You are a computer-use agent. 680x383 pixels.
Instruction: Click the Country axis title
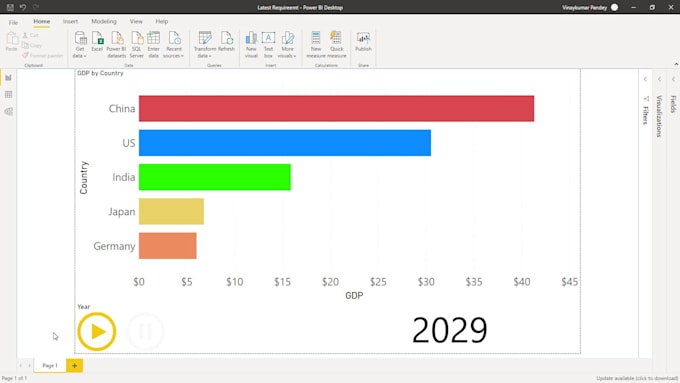[84, 177]
